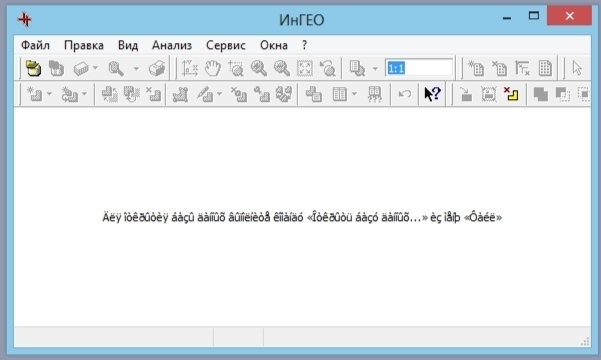Click the linked objects node icon
The image size is (601, 360).
pos(261,94)
